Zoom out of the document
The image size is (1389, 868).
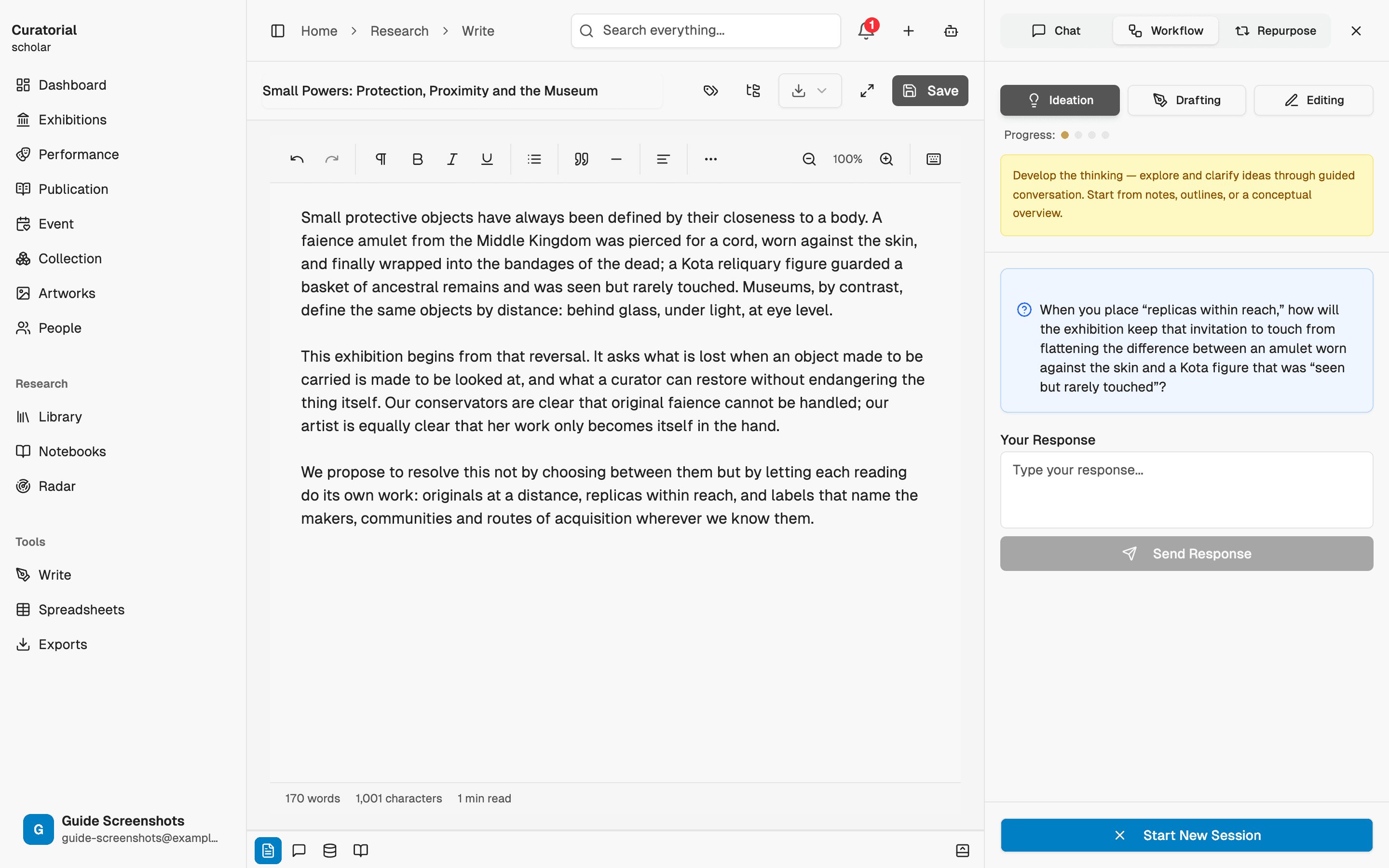(x=809, y=159)
